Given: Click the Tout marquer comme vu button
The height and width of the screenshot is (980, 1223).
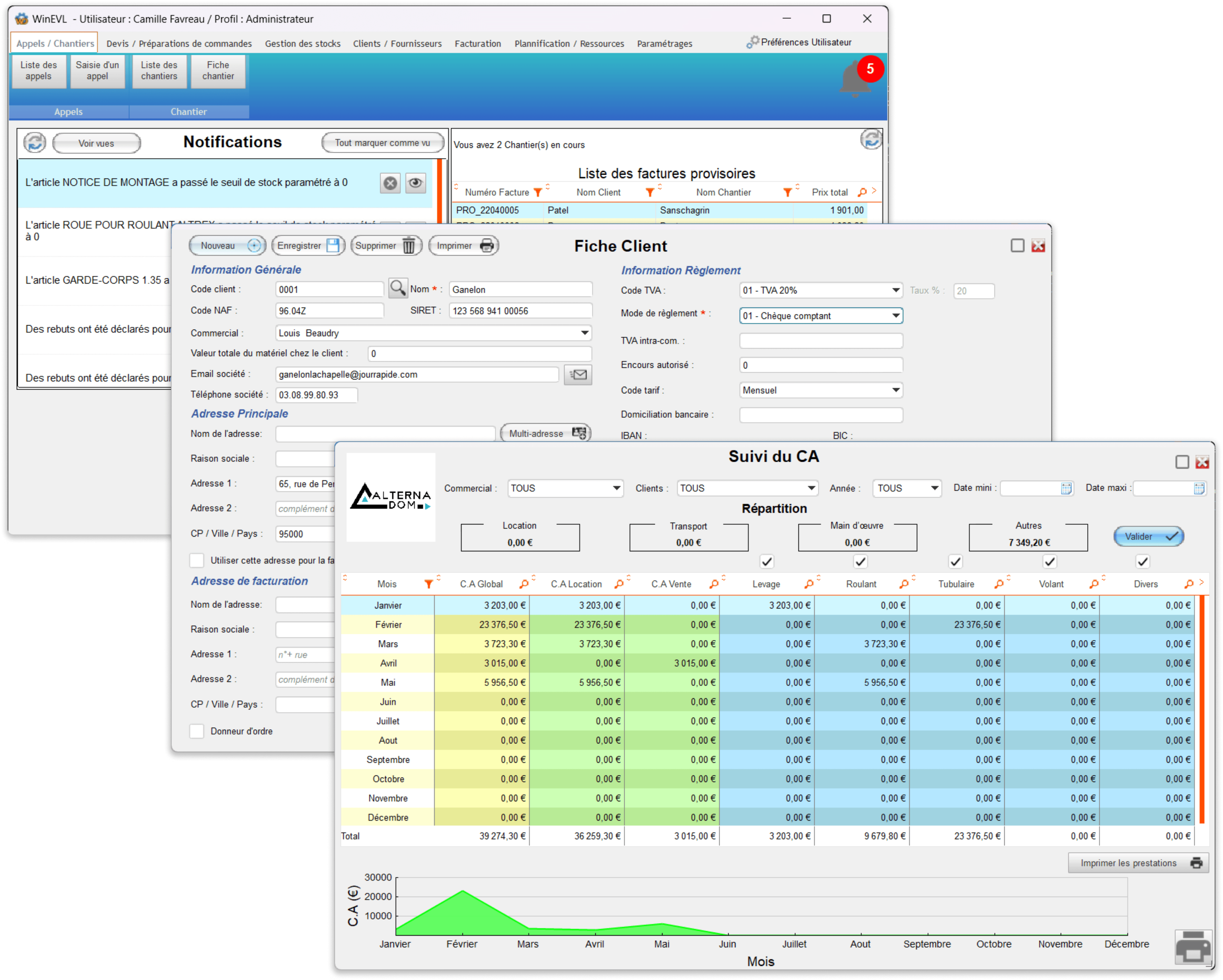Looking at the screenshot, I should pyautogui.click(x=382, y=142).
